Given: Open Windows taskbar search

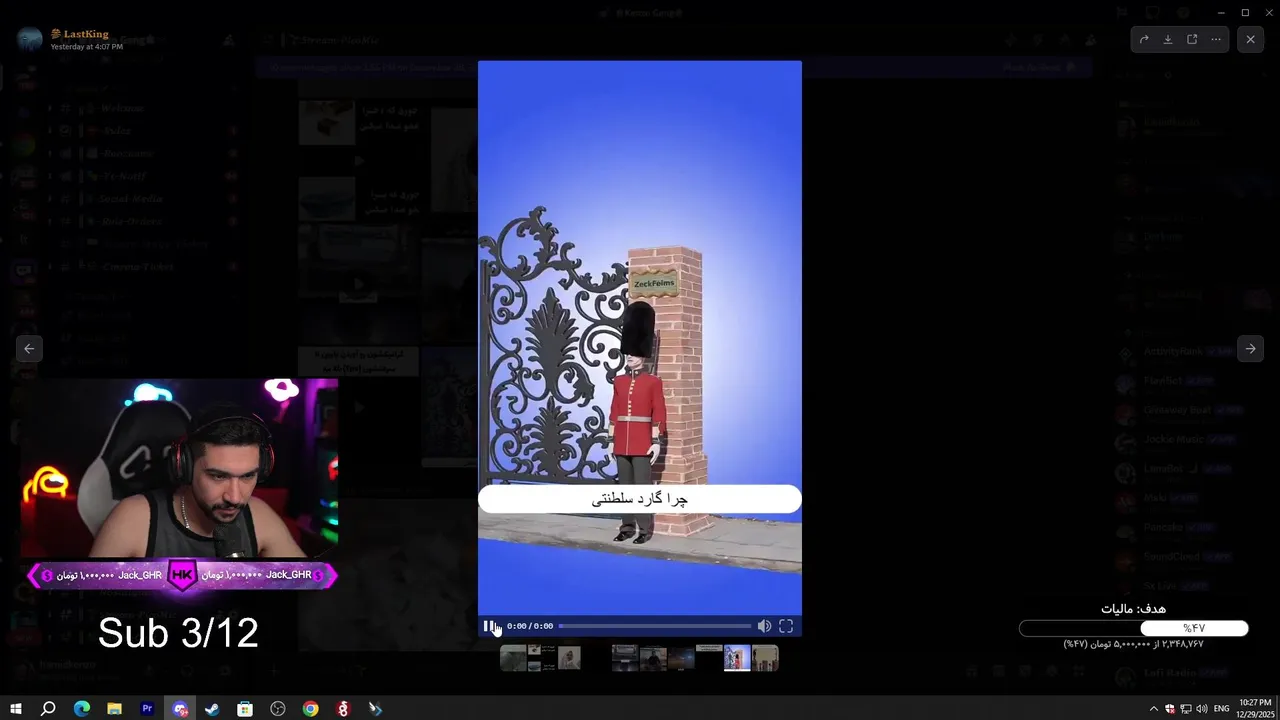Looking at the screenshot, I should pyautogui.click(x=48, y=709).
